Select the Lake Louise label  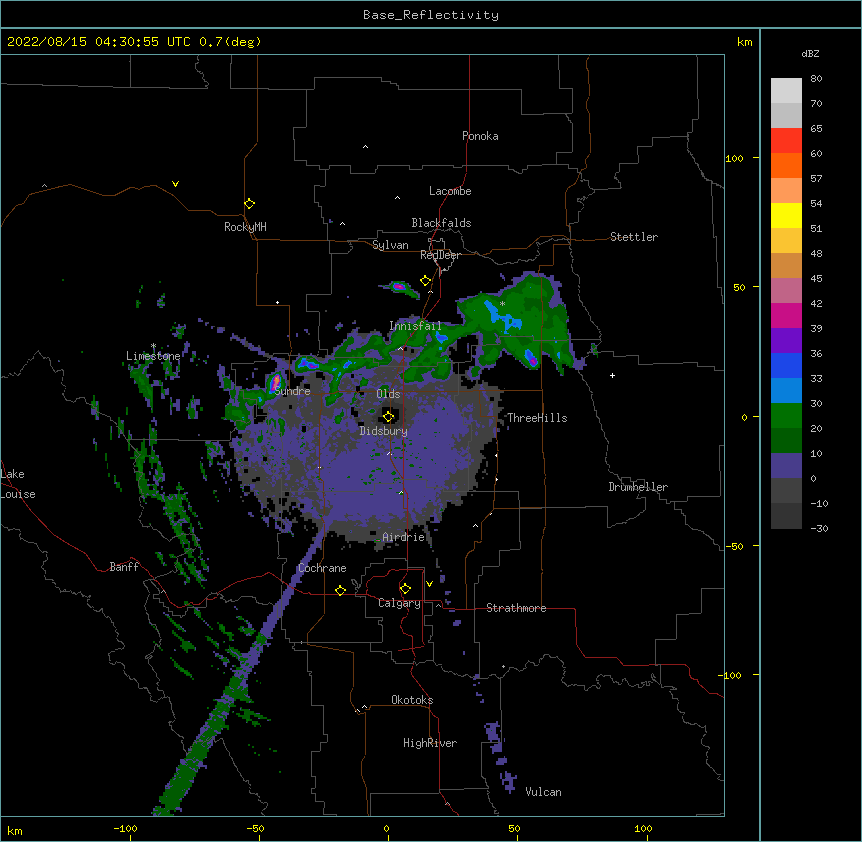coord(17,484)
